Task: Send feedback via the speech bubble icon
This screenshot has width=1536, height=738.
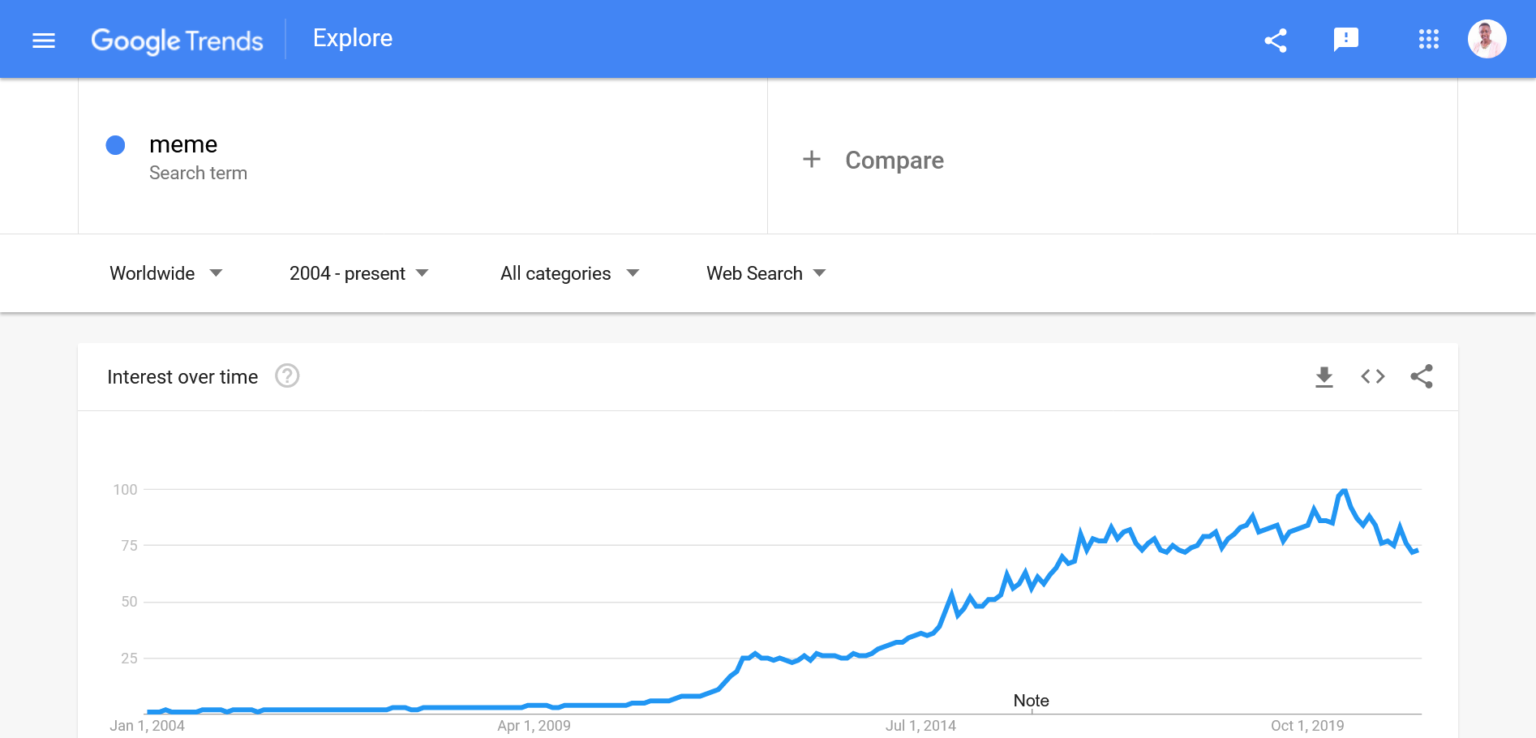Action: [x=1346, y=40]
